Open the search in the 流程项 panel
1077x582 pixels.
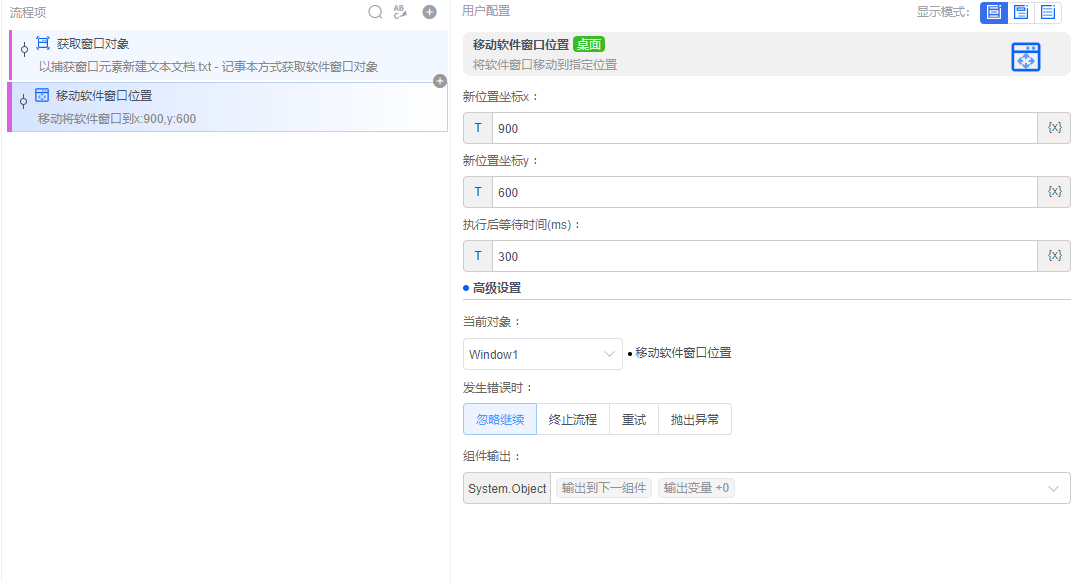coord(375,12)
